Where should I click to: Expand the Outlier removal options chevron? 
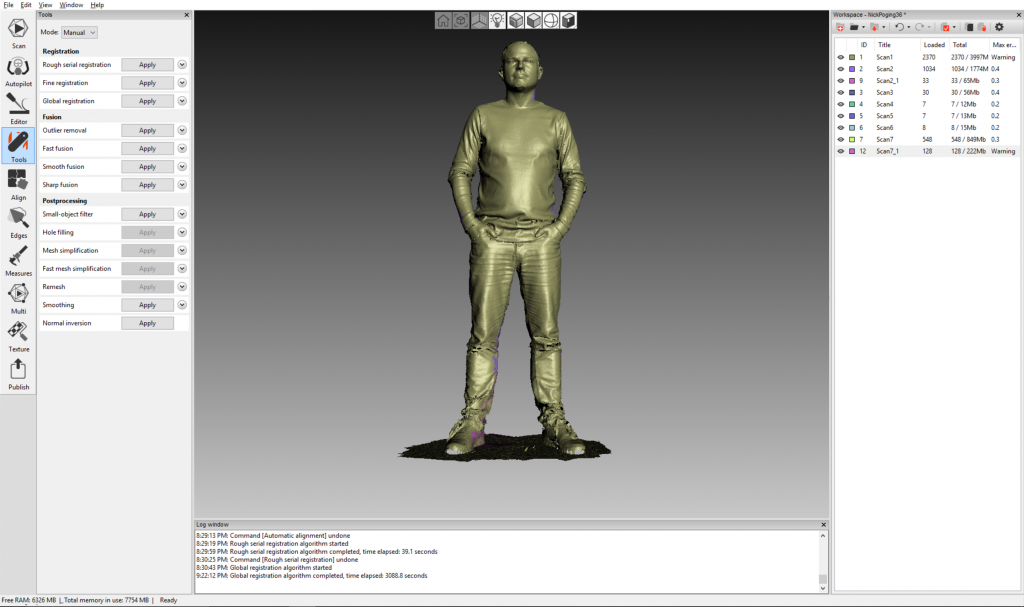(182, 130)
